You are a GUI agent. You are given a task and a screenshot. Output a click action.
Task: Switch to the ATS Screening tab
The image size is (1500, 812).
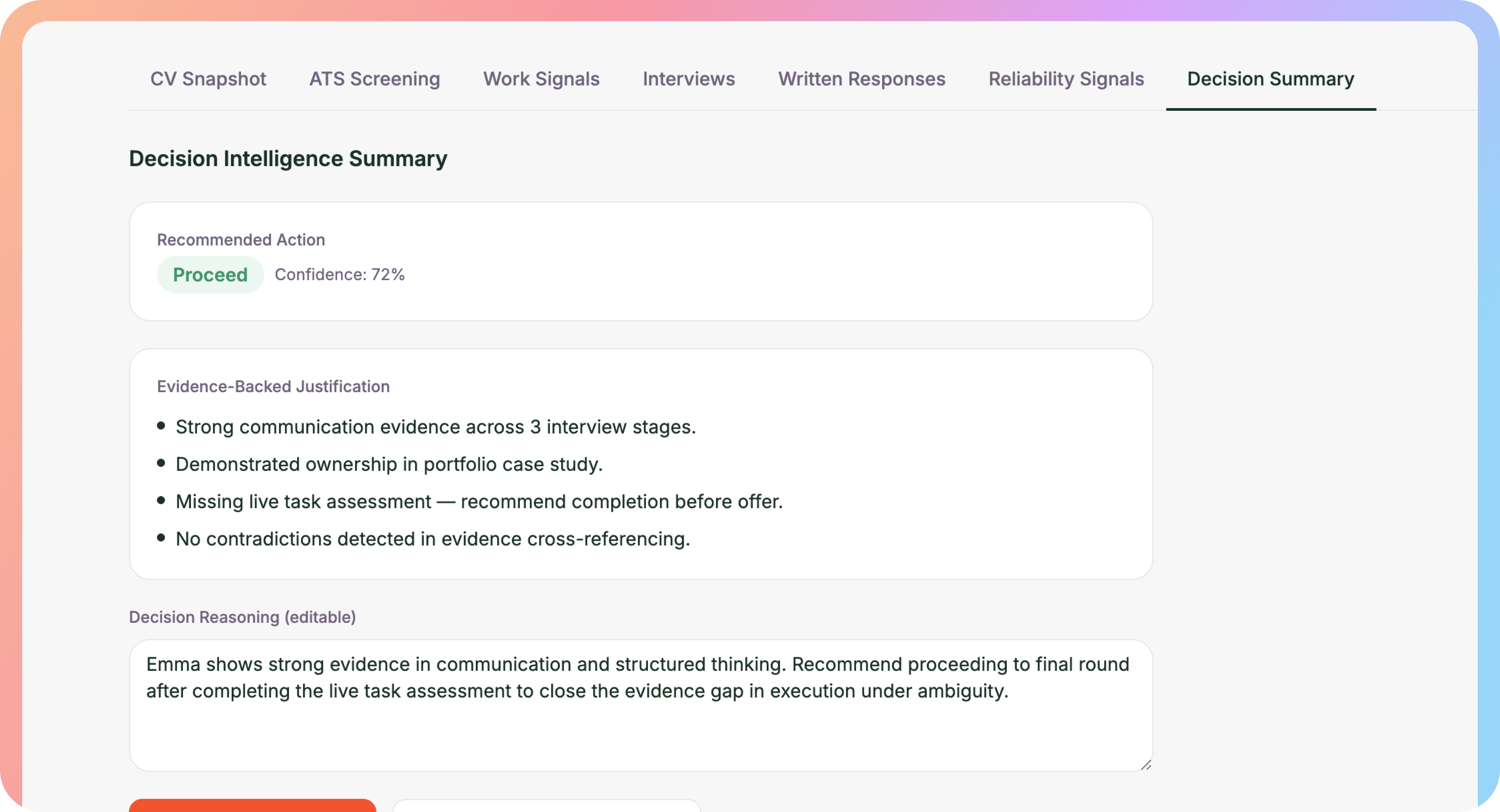coord(374,79)
